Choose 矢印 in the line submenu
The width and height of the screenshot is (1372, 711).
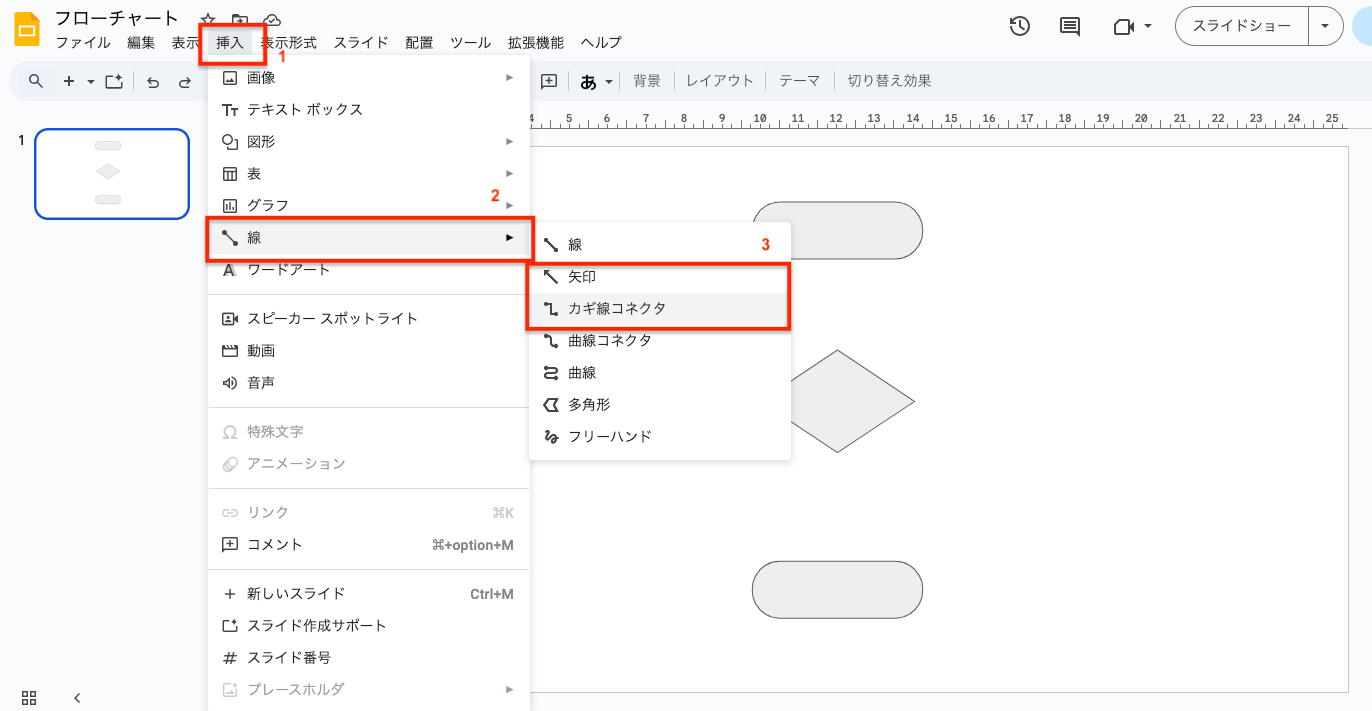pos(582,277)
